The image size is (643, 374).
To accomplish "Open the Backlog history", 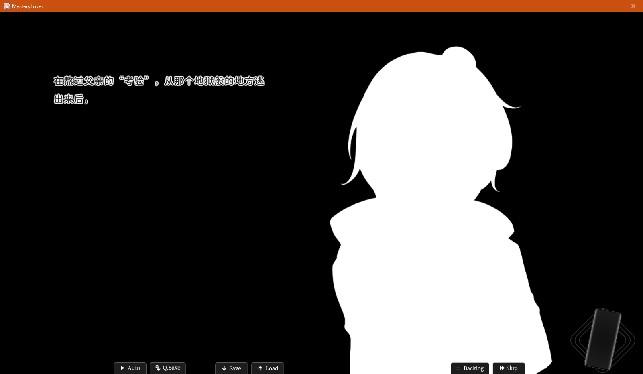I will tap(470, 368).
